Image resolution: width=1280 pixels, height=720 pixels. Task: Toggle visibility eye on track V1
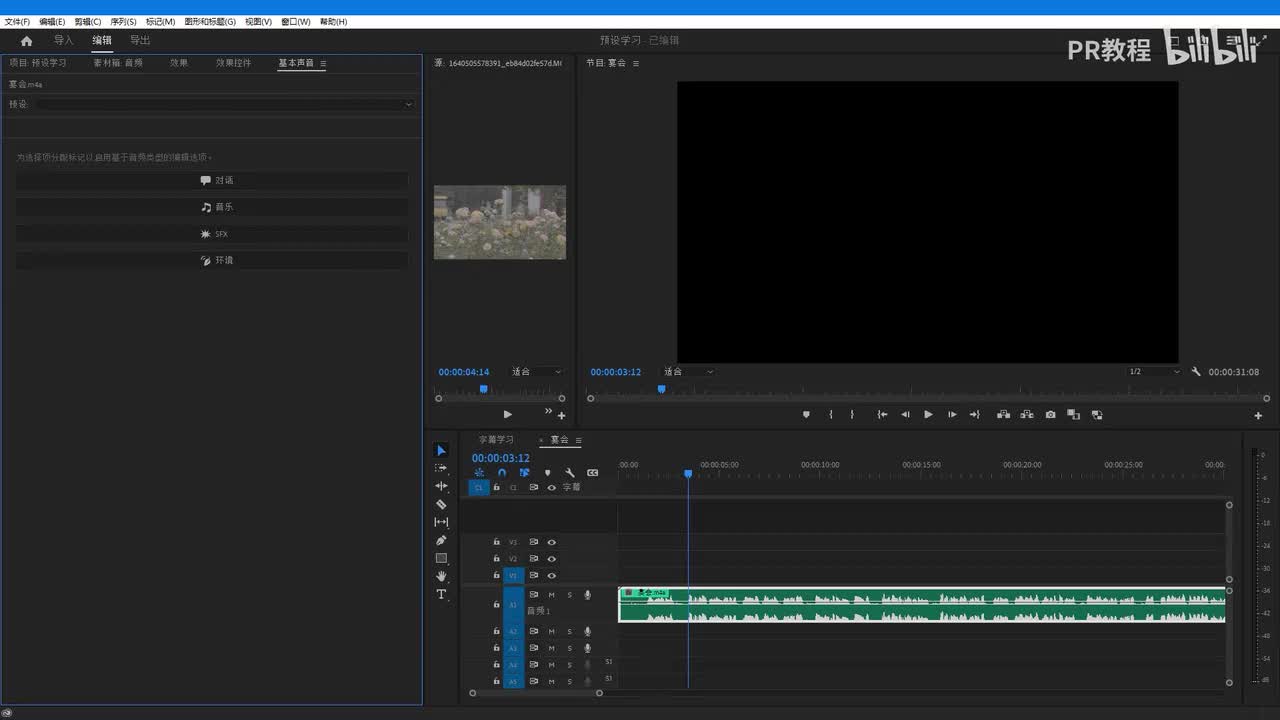click(551, 576)
